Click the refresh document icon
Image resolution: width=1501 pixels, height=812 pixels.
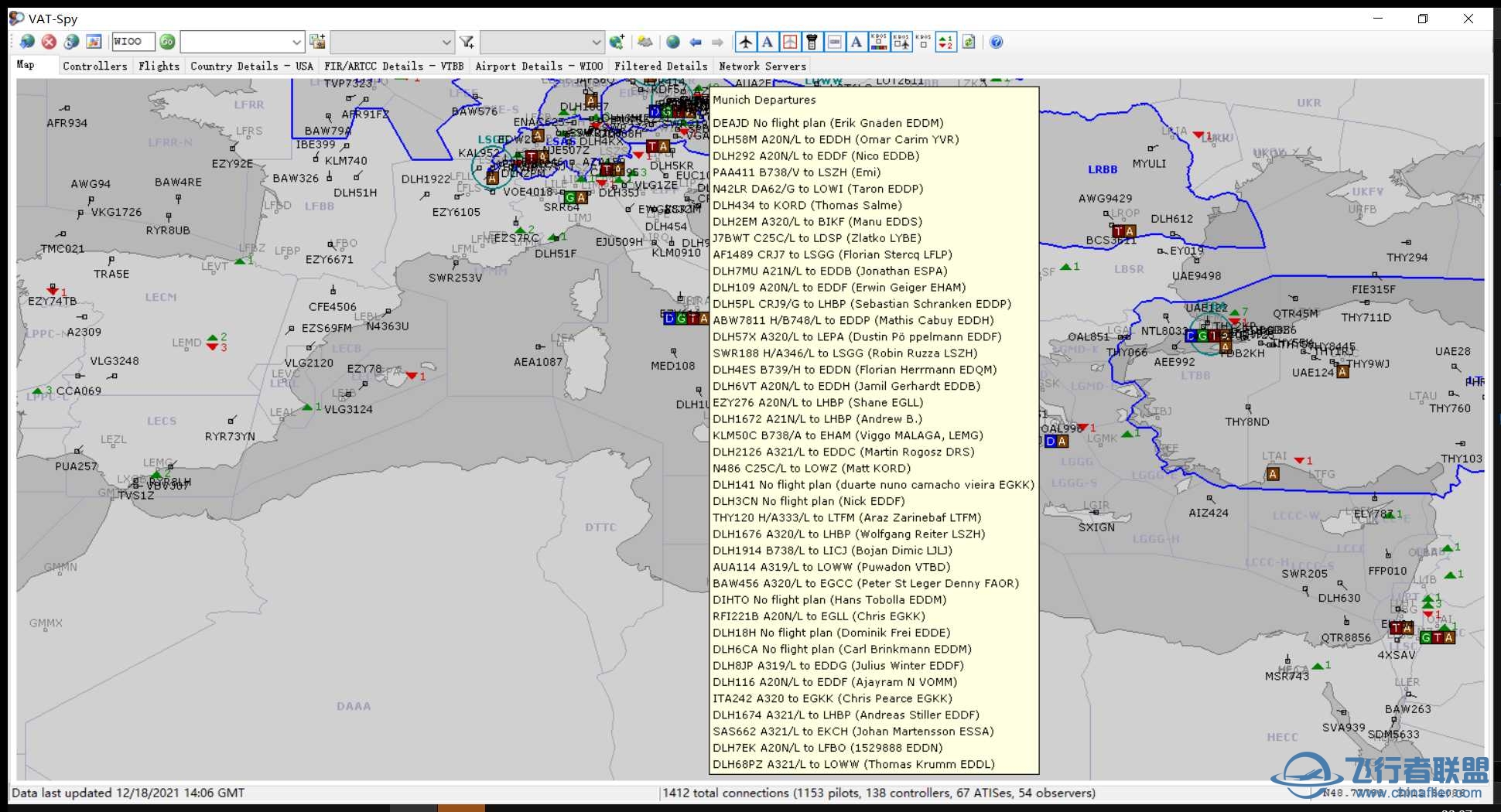[x=969, y=42]
